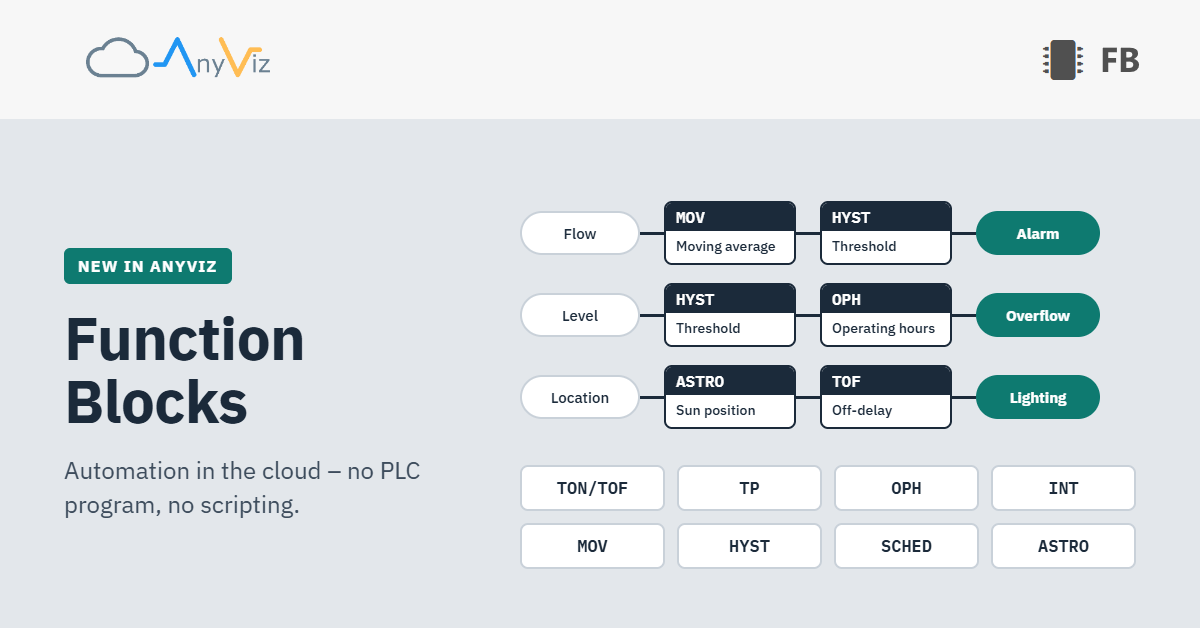The image size is (1200, 628).
Task: Choose the HYST tile in grid
Action: click(x=749, y=546)
